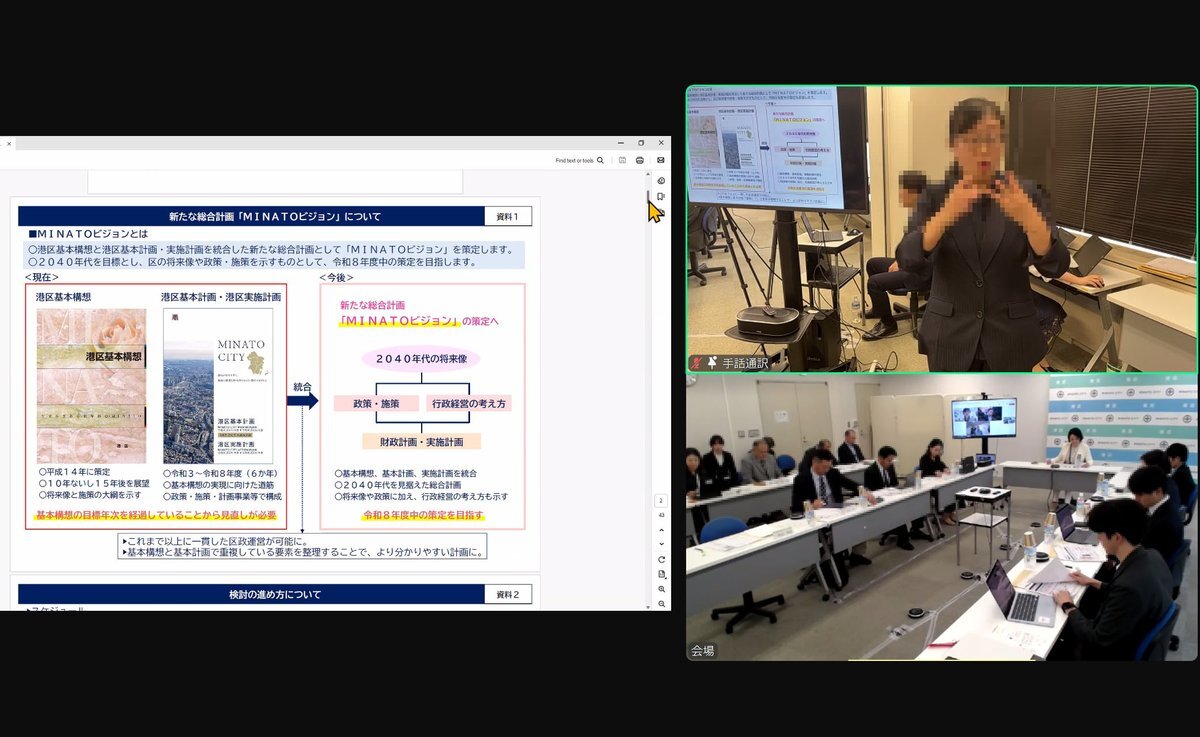Click the 資料2 label box
The width and height of the screenshot is (1200, 737).
(508, 594)
